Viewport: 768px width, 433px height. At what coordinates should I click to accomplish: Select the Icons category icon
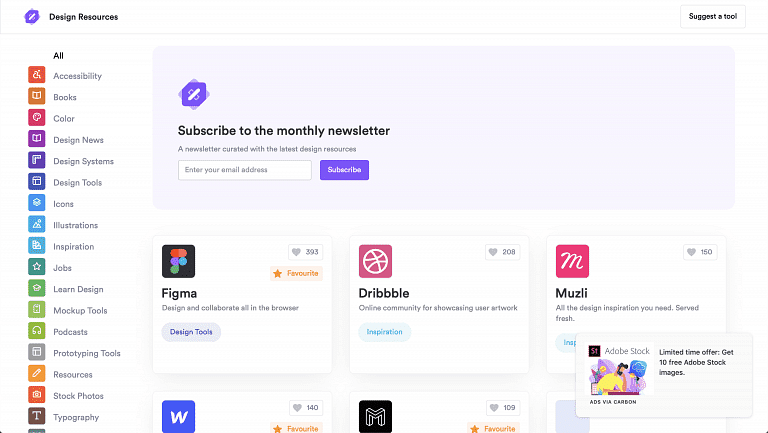37,203
